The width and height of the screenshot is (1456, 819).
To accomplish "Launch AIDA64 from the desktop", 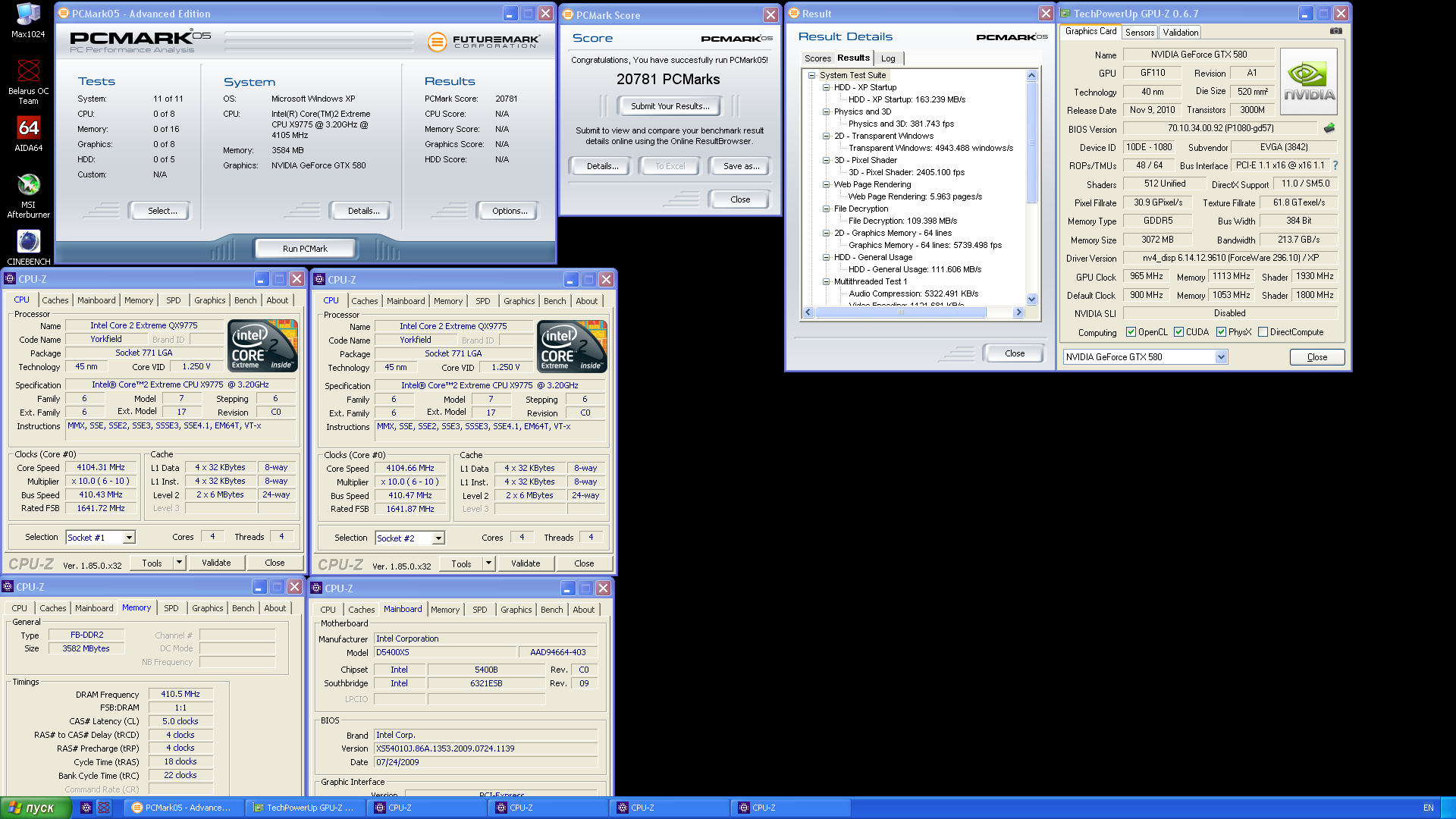I will (28, 133).
